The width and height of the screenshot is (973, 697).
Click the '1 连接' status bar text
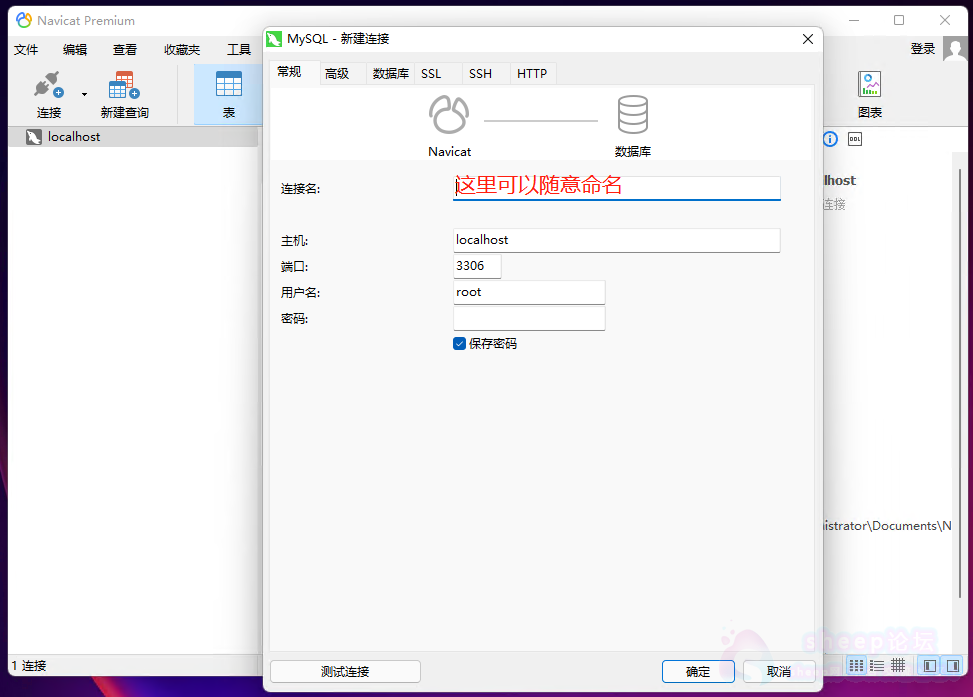click(x=29, y=666)
